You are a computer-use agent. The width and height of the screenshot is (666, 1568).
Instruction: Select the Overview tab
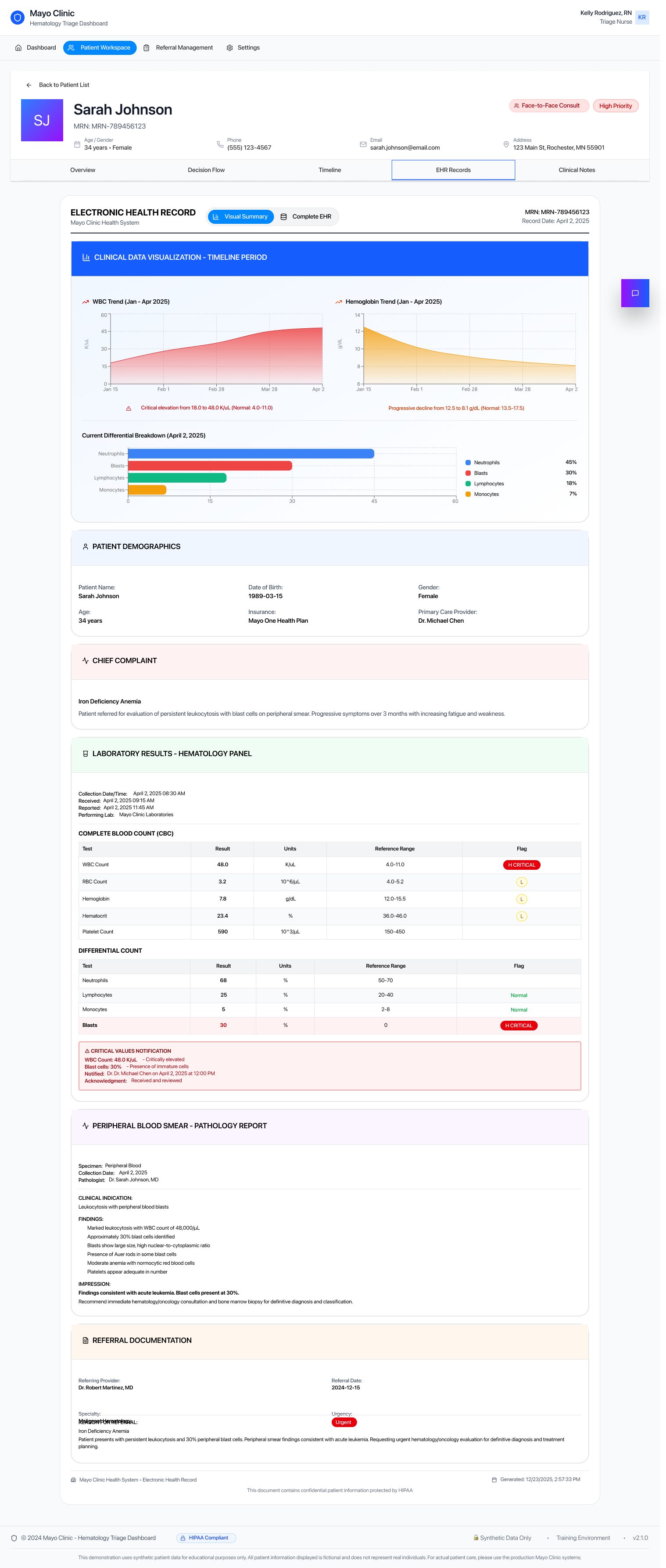tap(83, 170)
